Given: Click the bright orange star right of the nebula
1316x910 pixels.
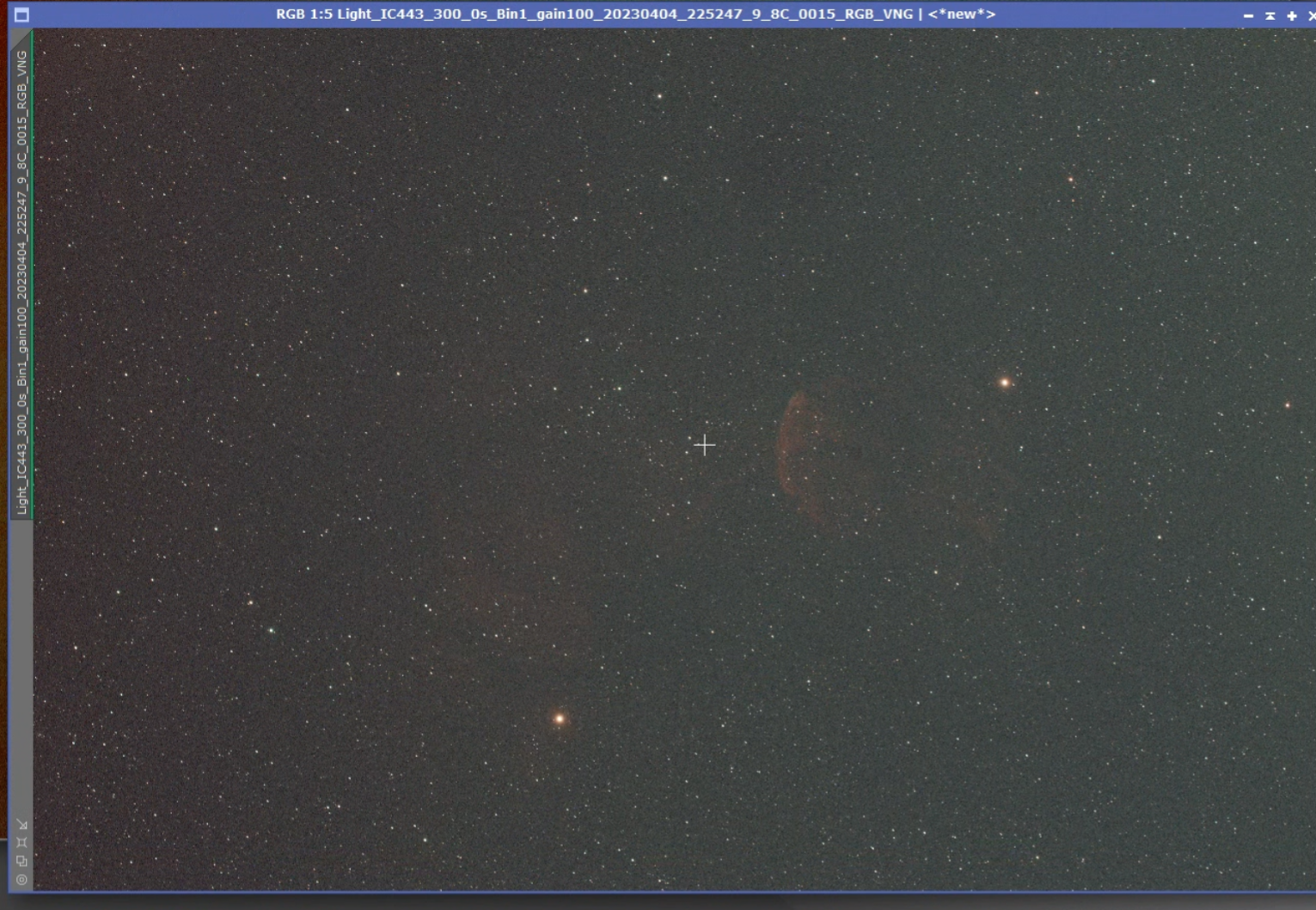Looking at the screenshot, I should 1004,382.
